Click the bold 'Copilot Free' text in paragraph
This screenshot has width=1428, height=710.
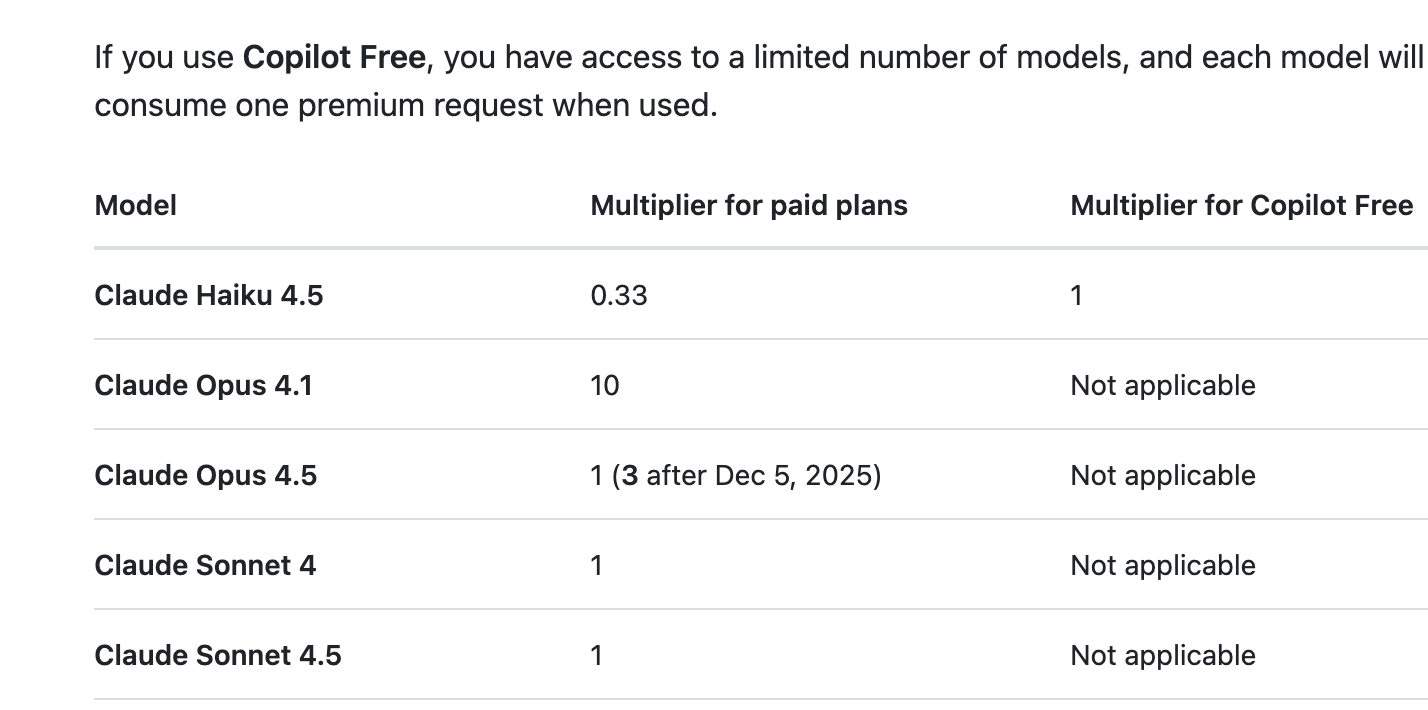click(x=334, y=58)
